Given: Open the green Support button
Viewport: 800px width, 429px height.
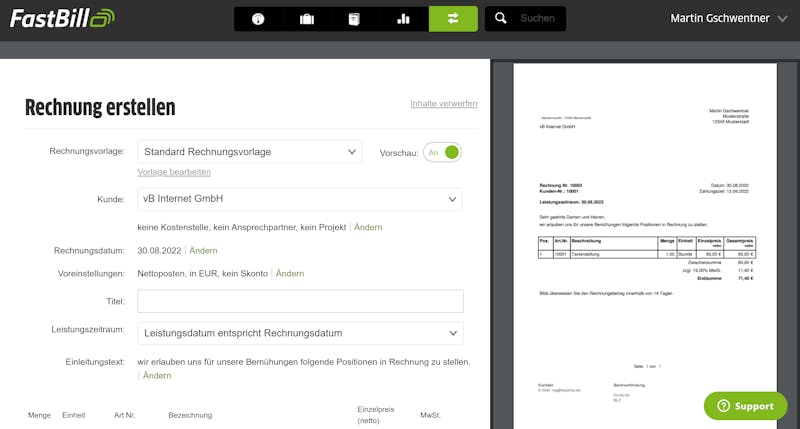Looking at the screenshot, I should (745, 406).
